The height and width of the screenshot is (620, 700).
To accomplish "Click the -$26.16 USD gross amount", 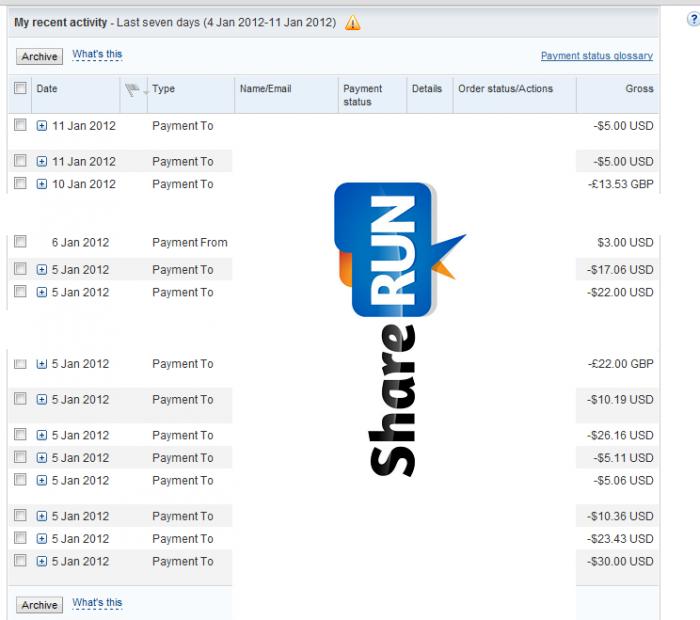I will coord(620,435).
